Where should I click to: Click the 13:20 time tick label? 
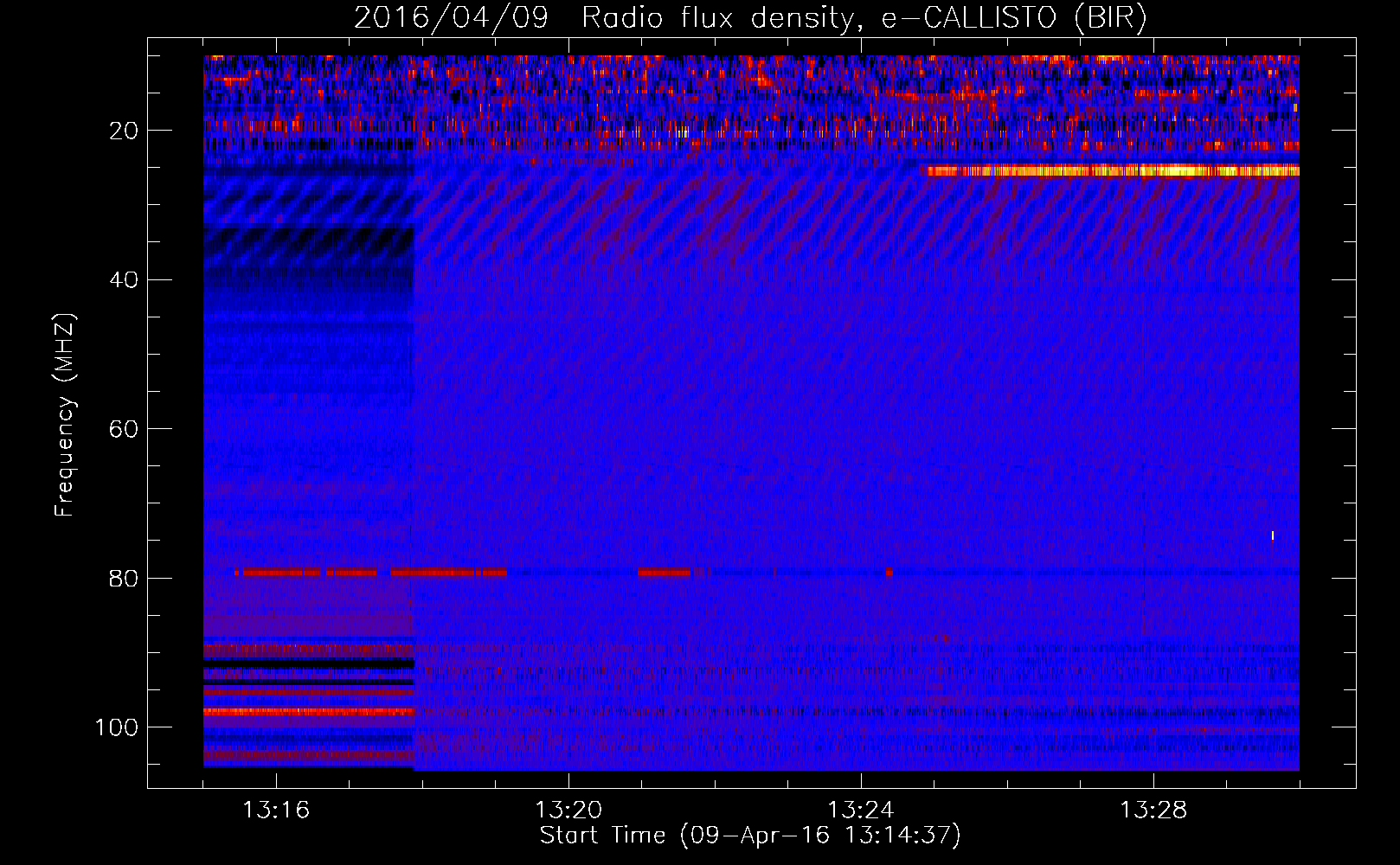pyautogui.click(x=568, y=811)
